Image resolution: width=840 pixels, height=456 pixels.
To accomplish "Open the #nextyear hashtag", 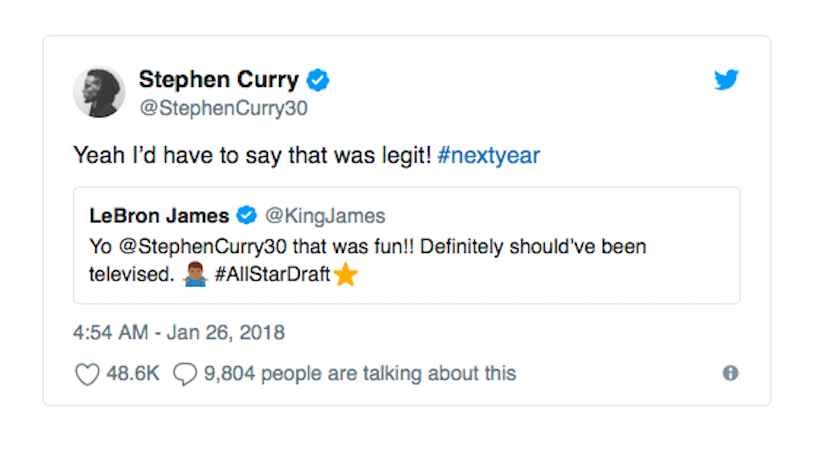I will [x=488, y=156].
